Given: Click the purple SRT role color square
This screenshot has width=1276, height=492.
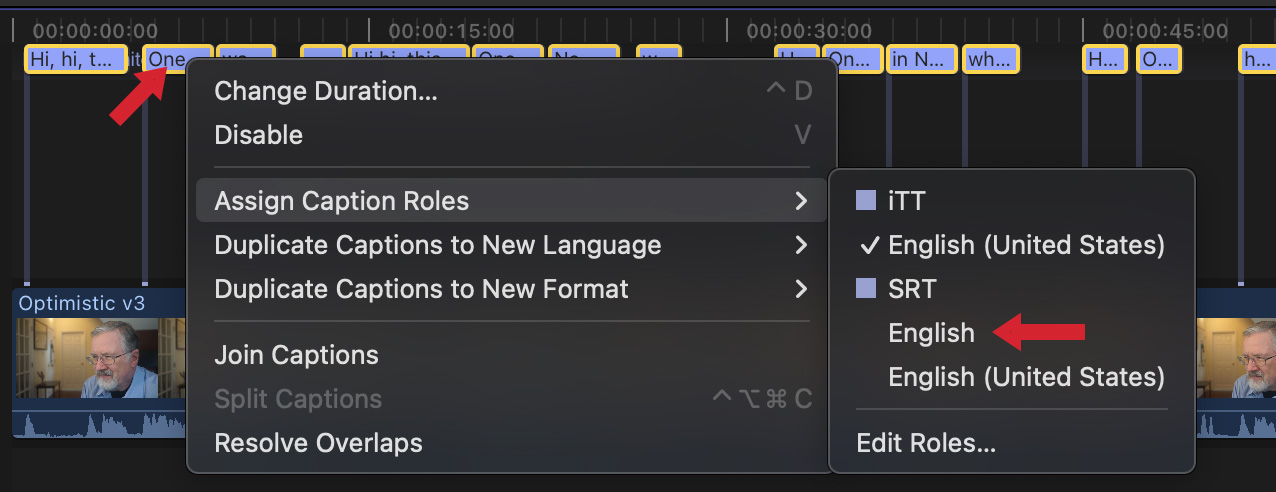Looking at the screenshot, I should (866, 289).
